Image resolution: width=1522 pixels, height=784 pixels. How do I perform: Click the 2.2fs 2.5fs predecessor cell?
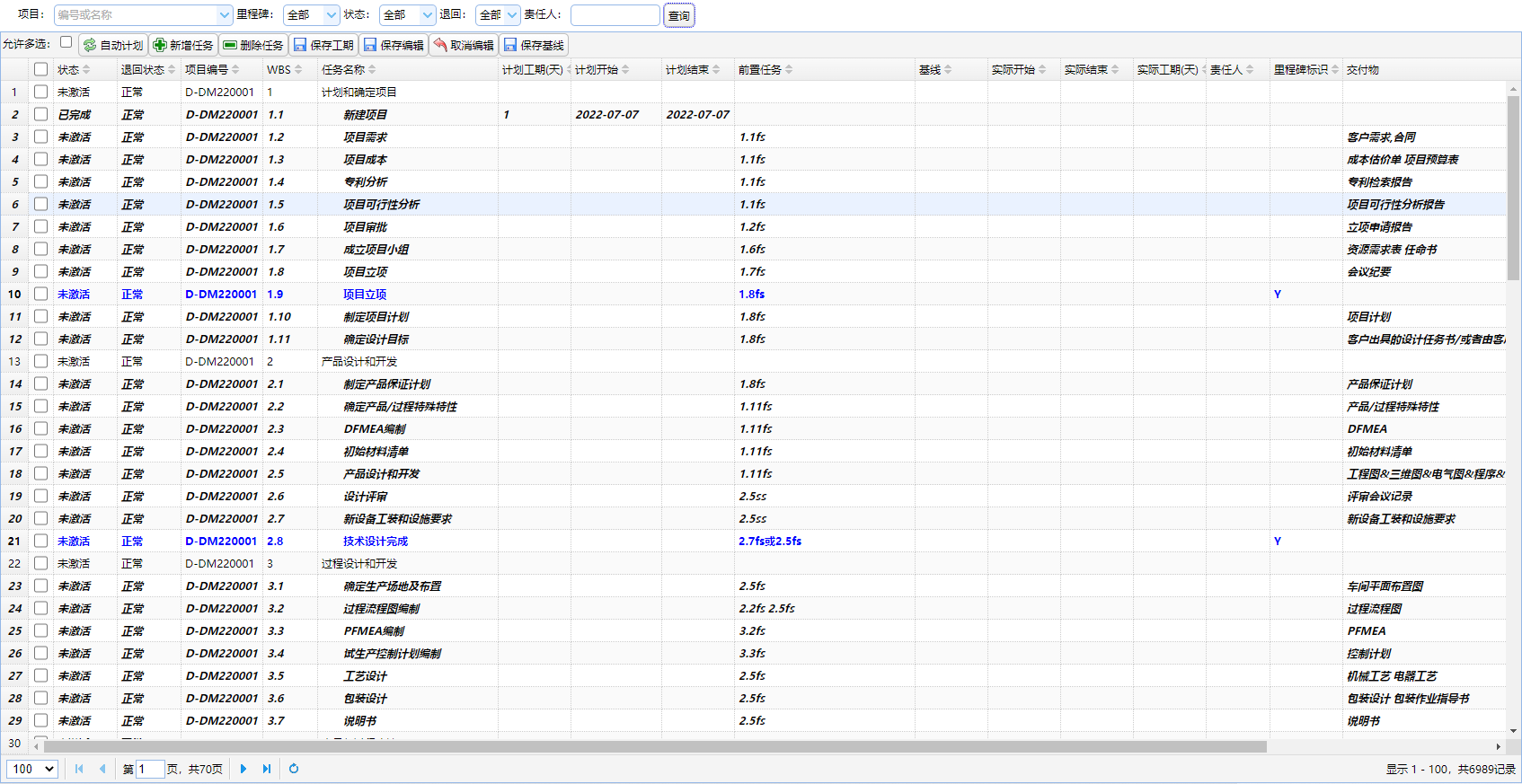[825, 608]
